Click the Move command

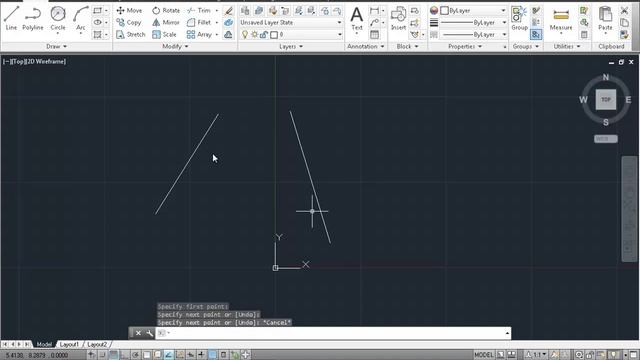[129, 10]
